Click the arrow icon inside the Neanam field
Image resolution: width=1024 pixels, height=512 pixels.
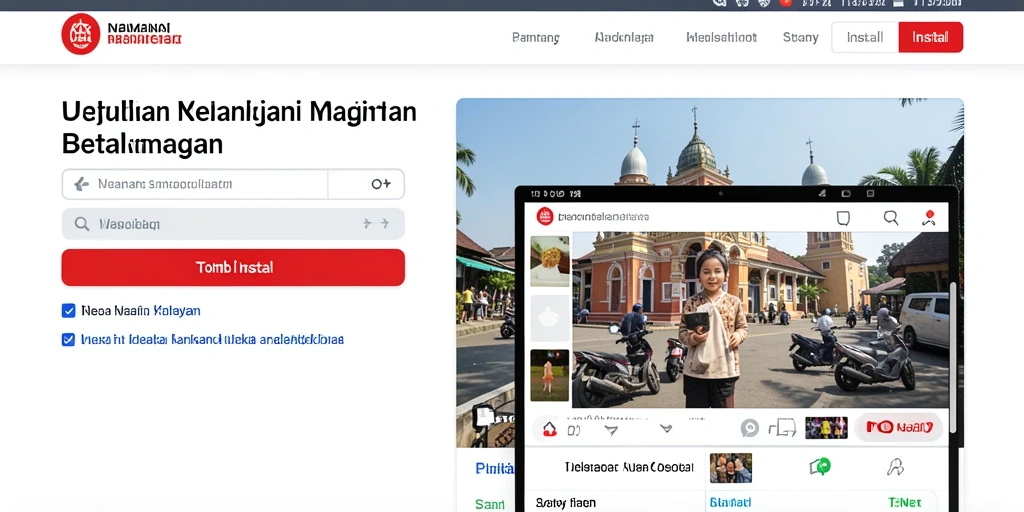81,184
